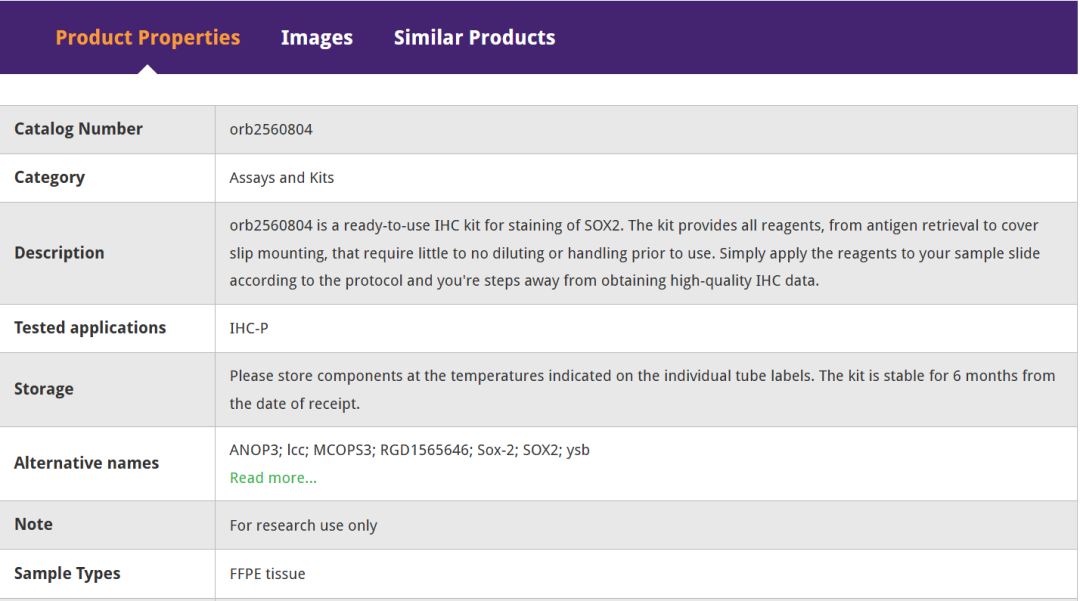Image resolution: width=1080 pixels, height=601 pixels.
Task: Click the Note row label
Action: point(33,524)
